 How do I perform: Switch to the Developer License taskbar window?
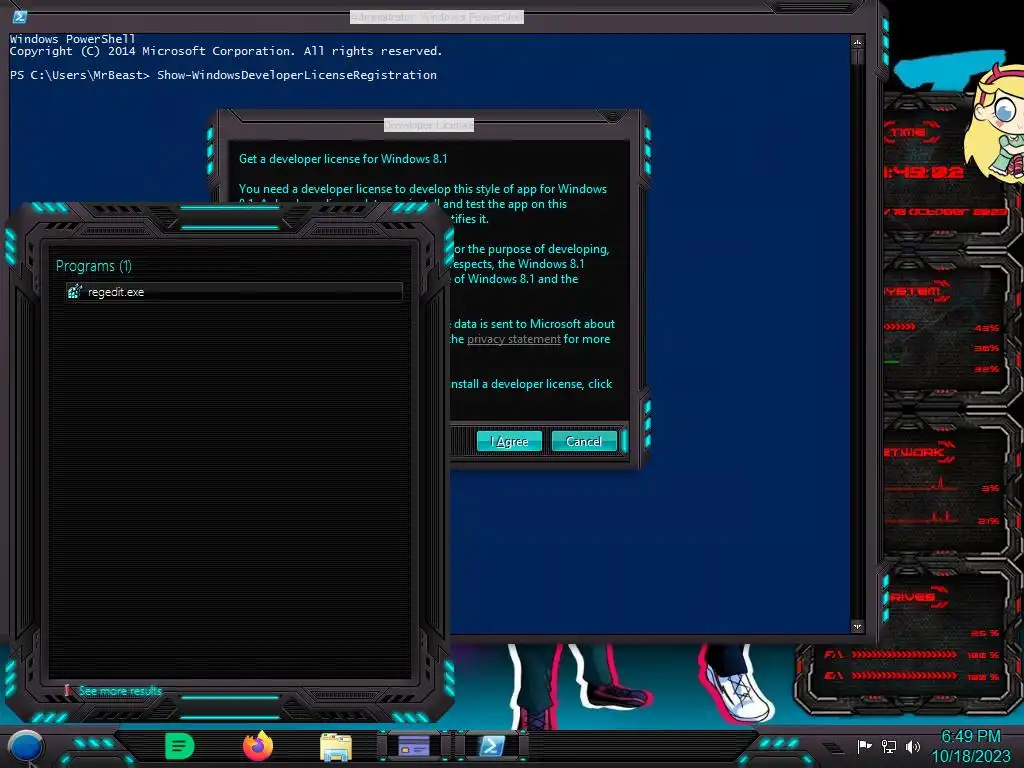click(414, 746)
